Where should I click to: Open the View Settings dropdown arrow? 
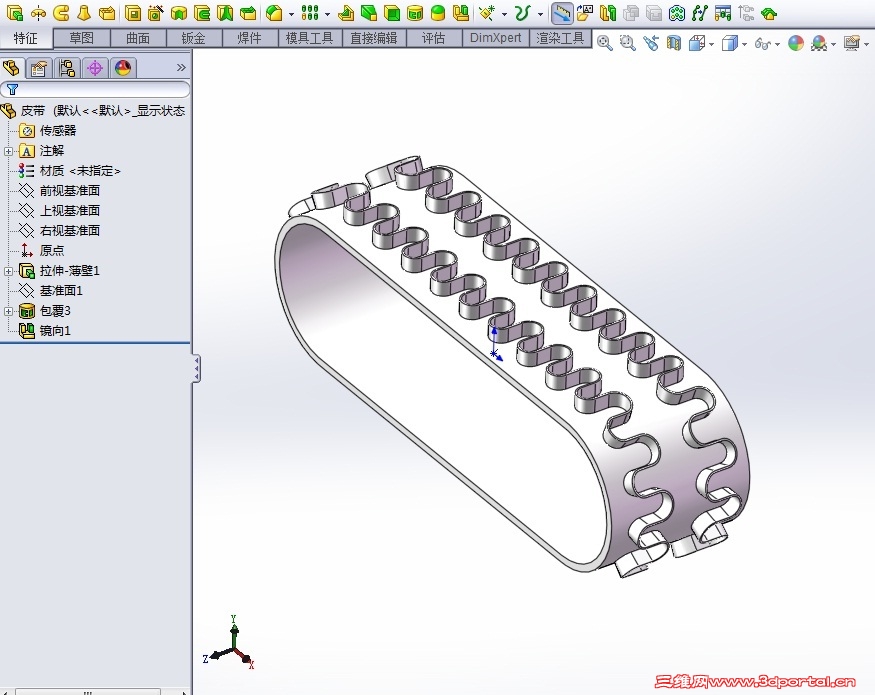[x=866, y=44]
